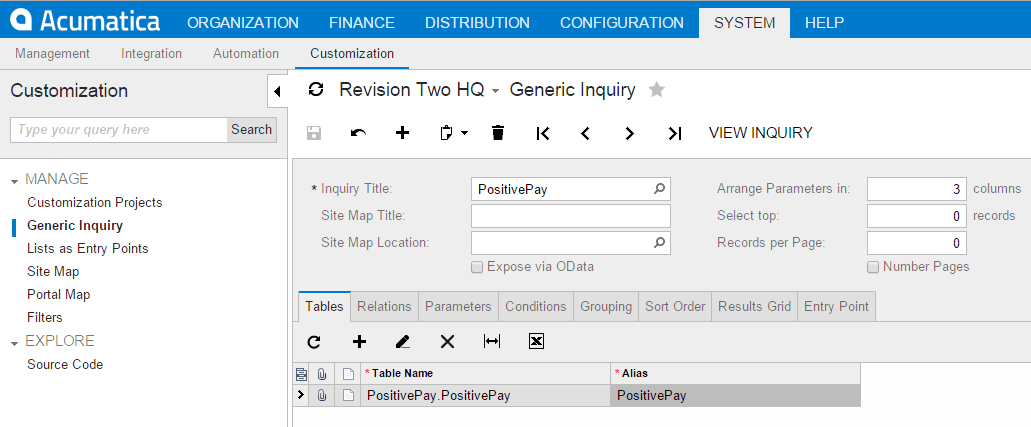
Task: Click the Export to Excel icon
Action: point(537,341)
